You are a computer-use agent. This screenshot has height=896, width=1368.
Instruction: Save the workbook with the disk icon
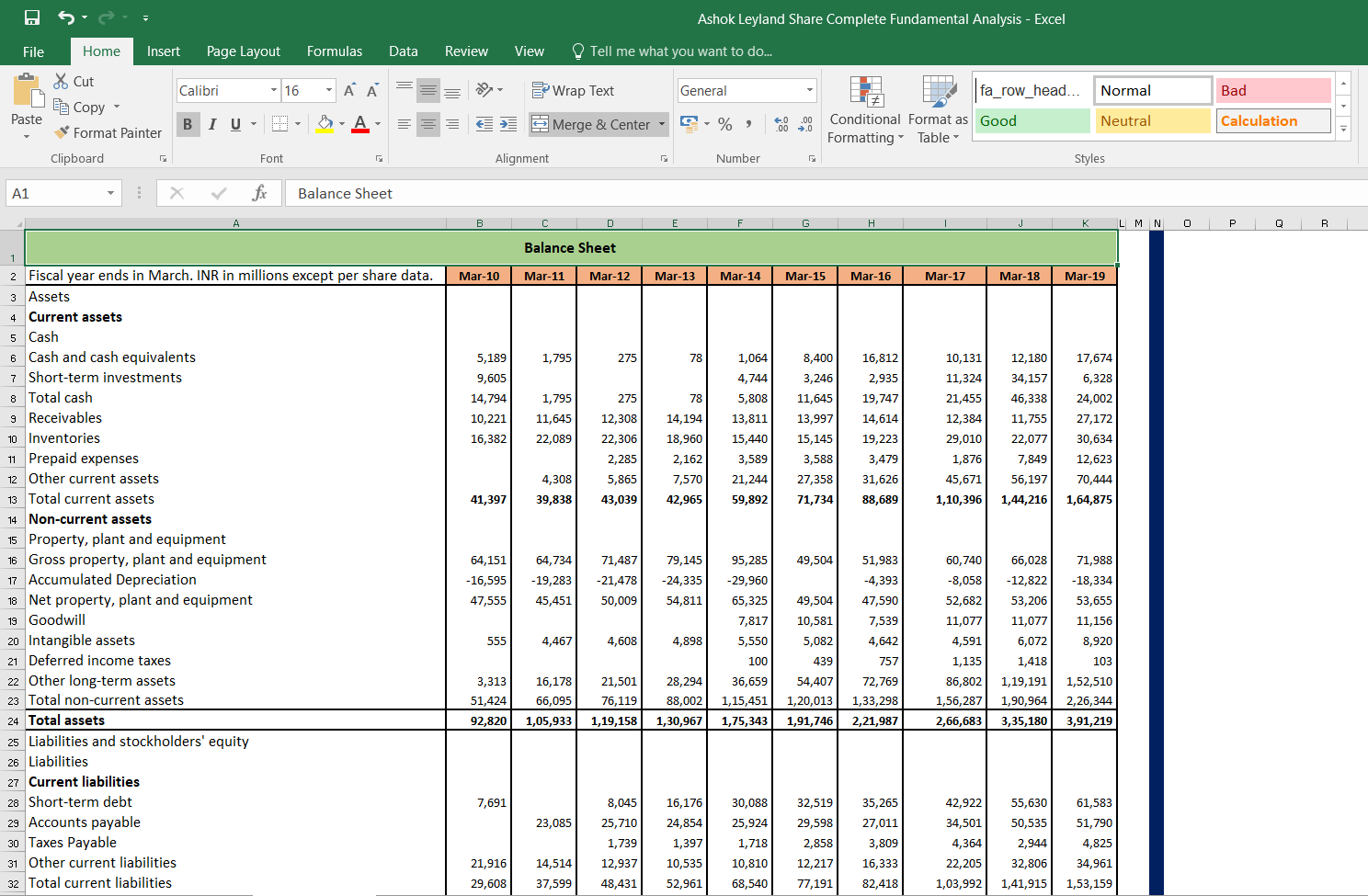(x=32, y=17)
